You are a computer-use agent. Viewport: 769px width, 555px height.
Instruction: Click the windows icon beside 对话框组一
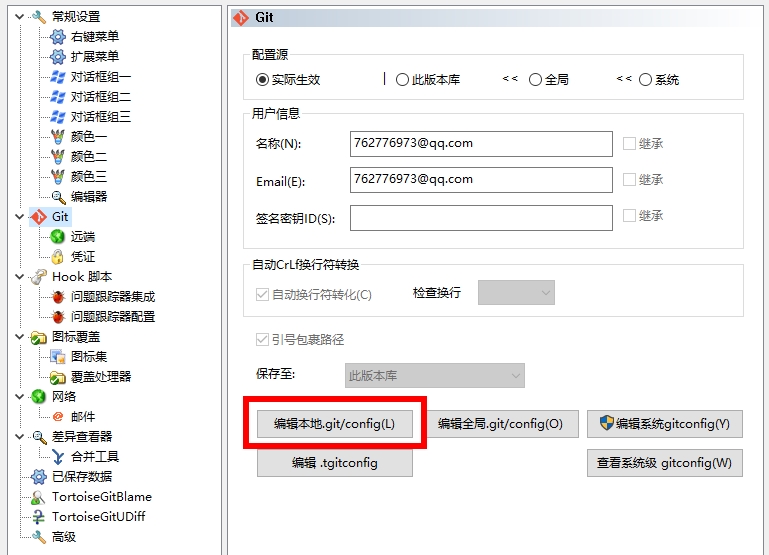point(57,77)
